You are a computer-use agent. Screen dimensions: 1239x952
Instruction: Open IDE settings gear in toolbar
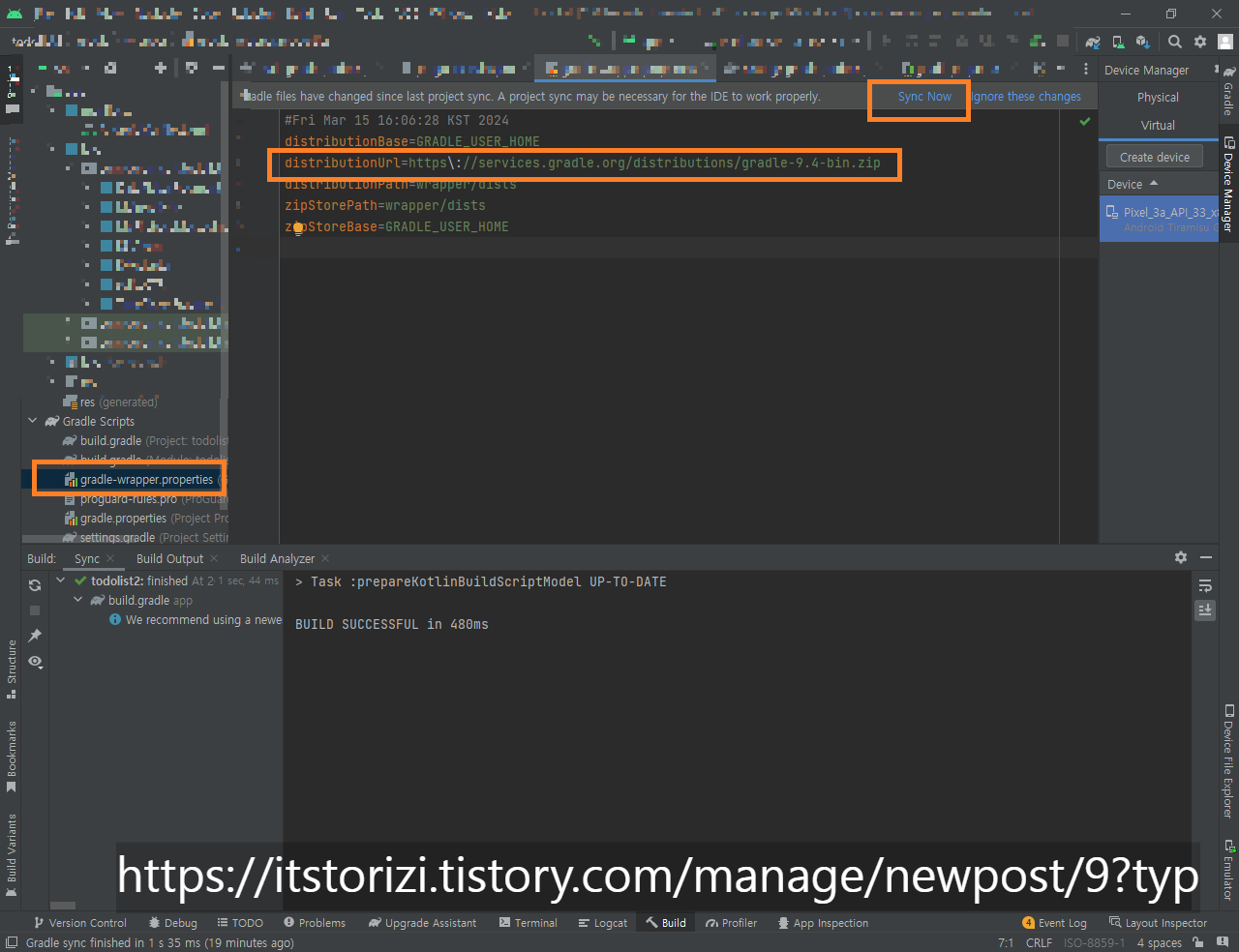[1200, 42]
